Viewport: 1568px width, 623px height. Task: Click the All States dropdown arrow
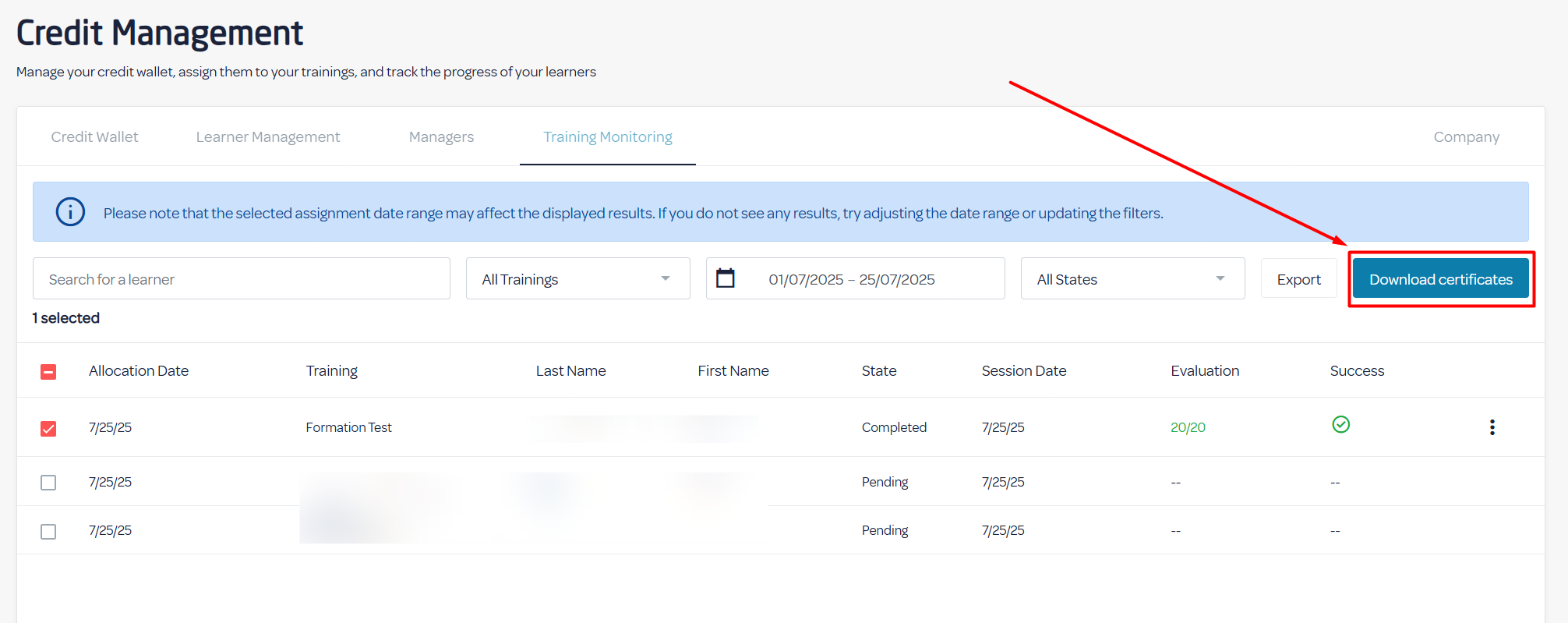[x=1220, y=279]
